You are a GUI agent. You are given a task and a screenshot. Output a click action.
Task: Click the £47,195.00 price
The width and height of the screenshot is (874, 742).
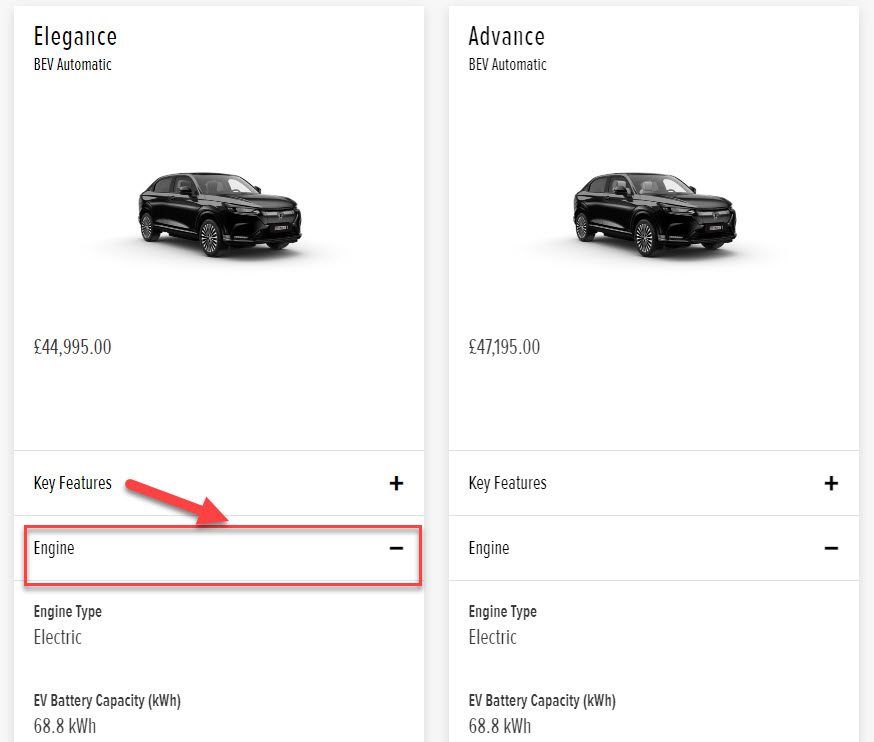coord(504,347)
